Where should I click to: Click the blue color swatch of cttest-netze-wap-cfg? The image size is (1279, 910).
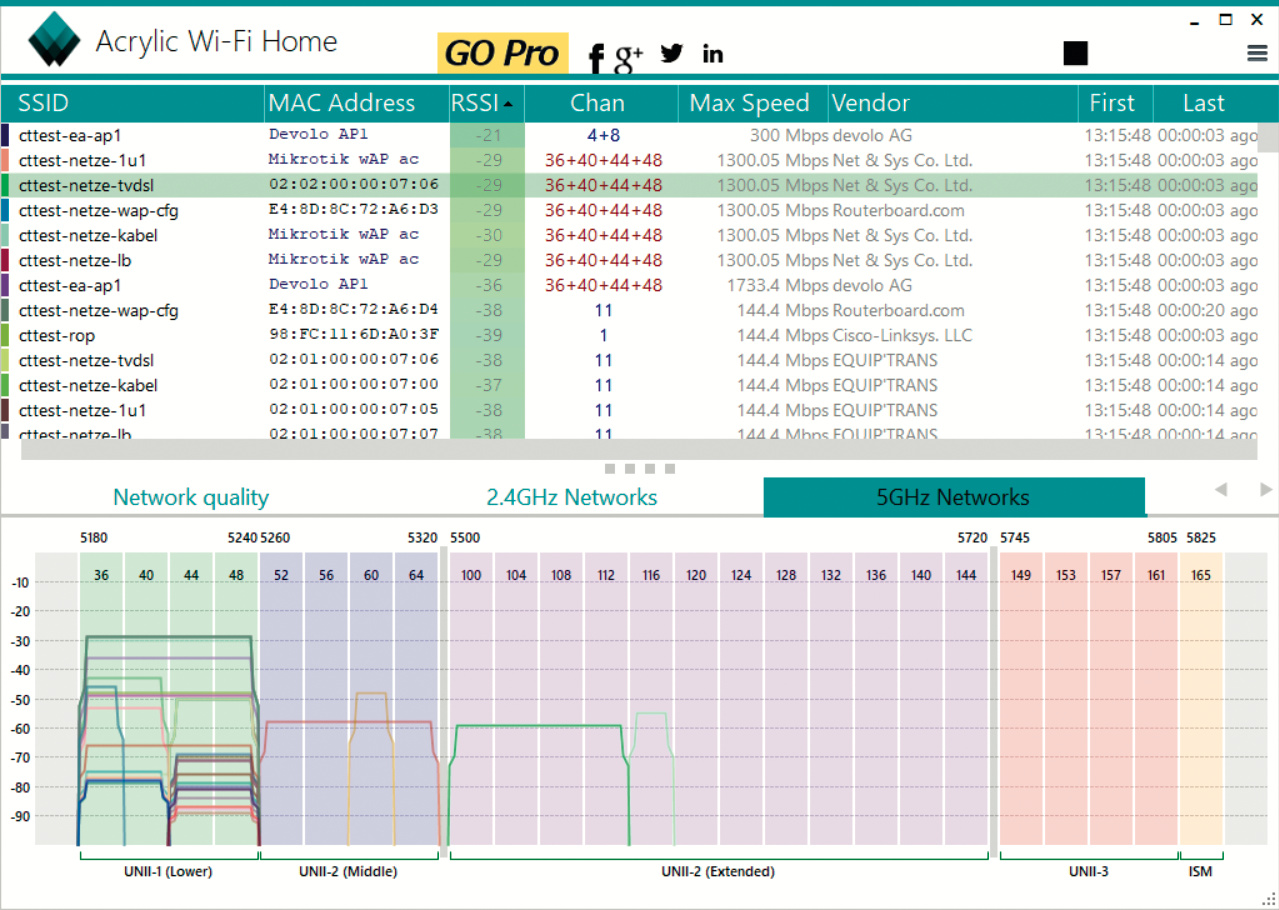pos(6,210)
